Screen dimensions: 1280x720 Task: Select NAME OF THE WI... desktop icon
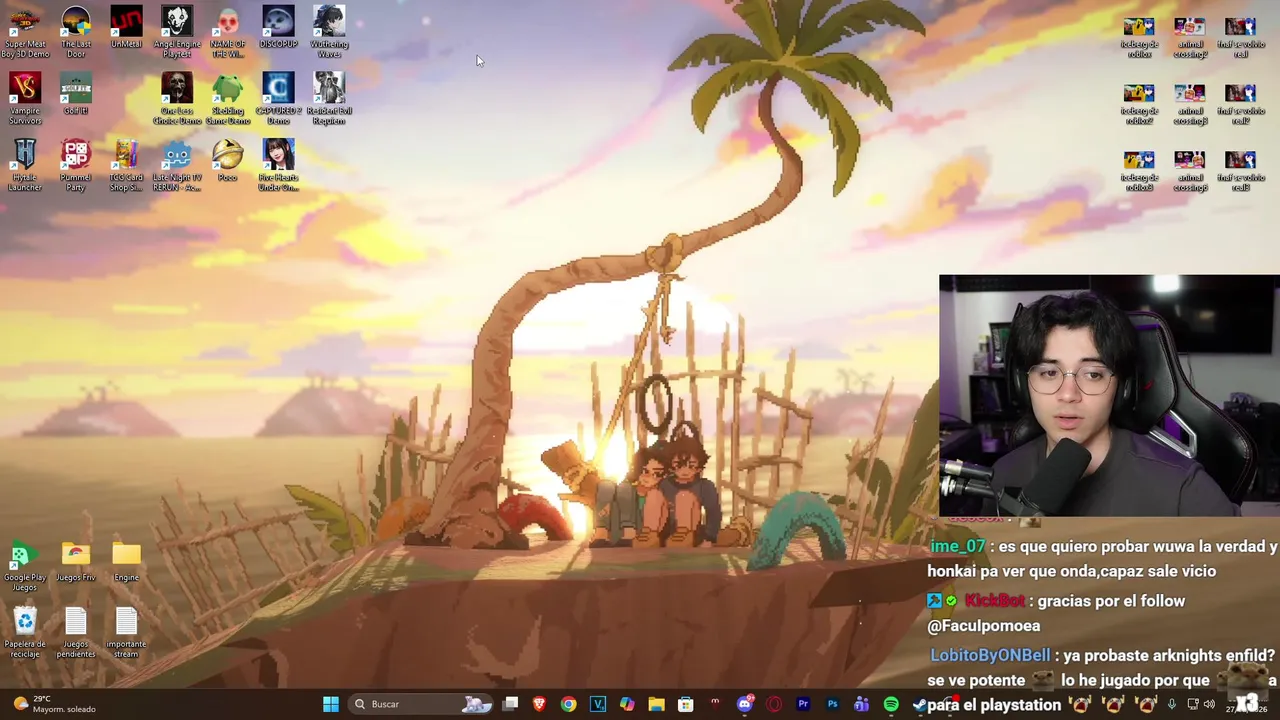point(228,32)
